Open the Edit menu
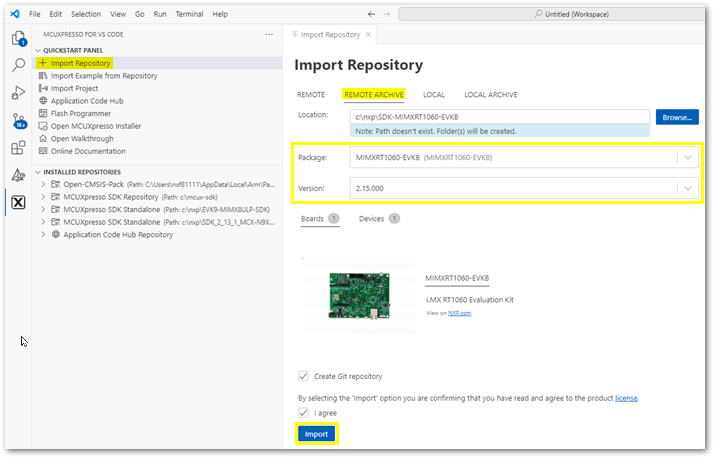 tap(56, 14)
